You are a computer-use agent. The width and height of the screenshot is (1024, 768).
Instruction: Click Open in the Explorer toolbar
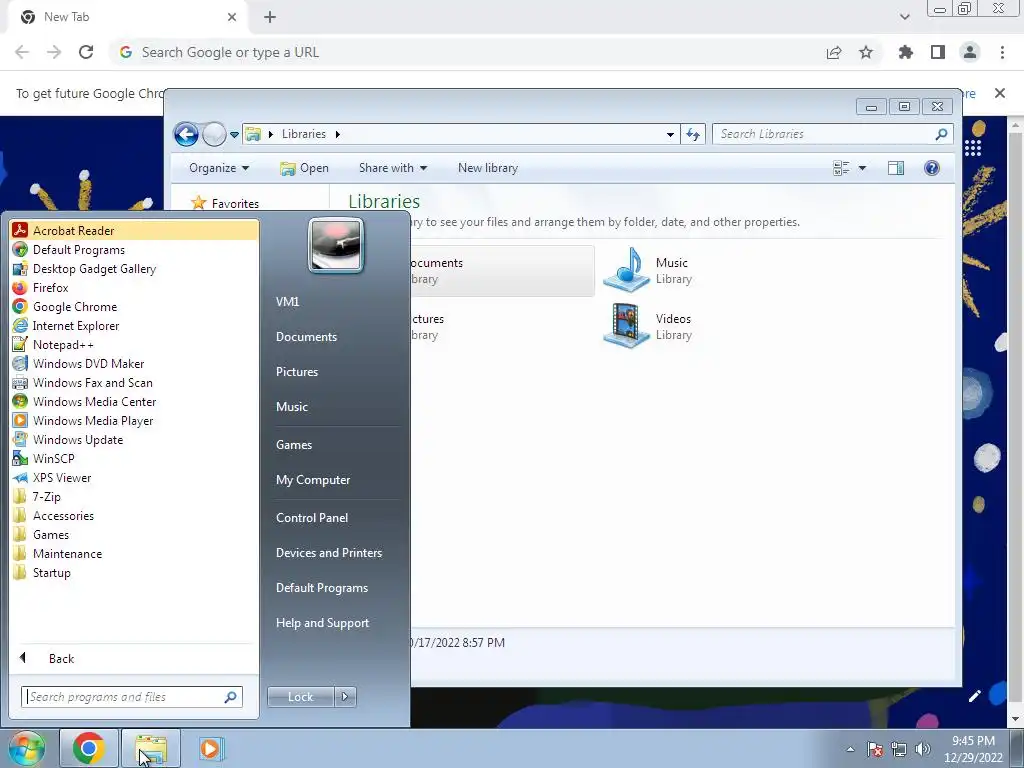pos(304,168)
